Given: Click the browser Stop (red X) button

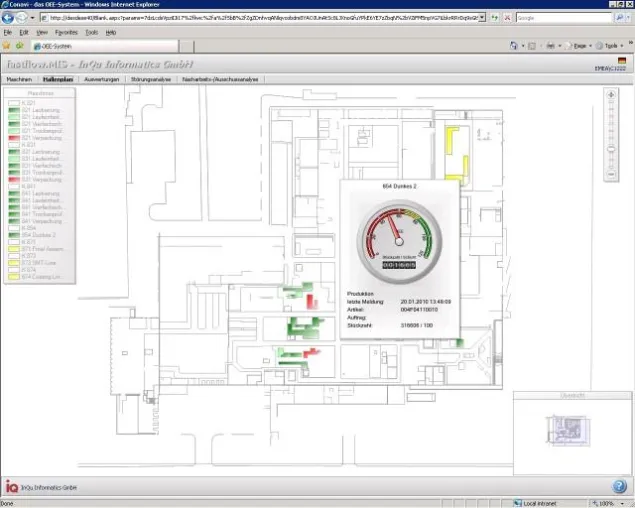Looking at the screenshot, I should [x=507, y=18].
